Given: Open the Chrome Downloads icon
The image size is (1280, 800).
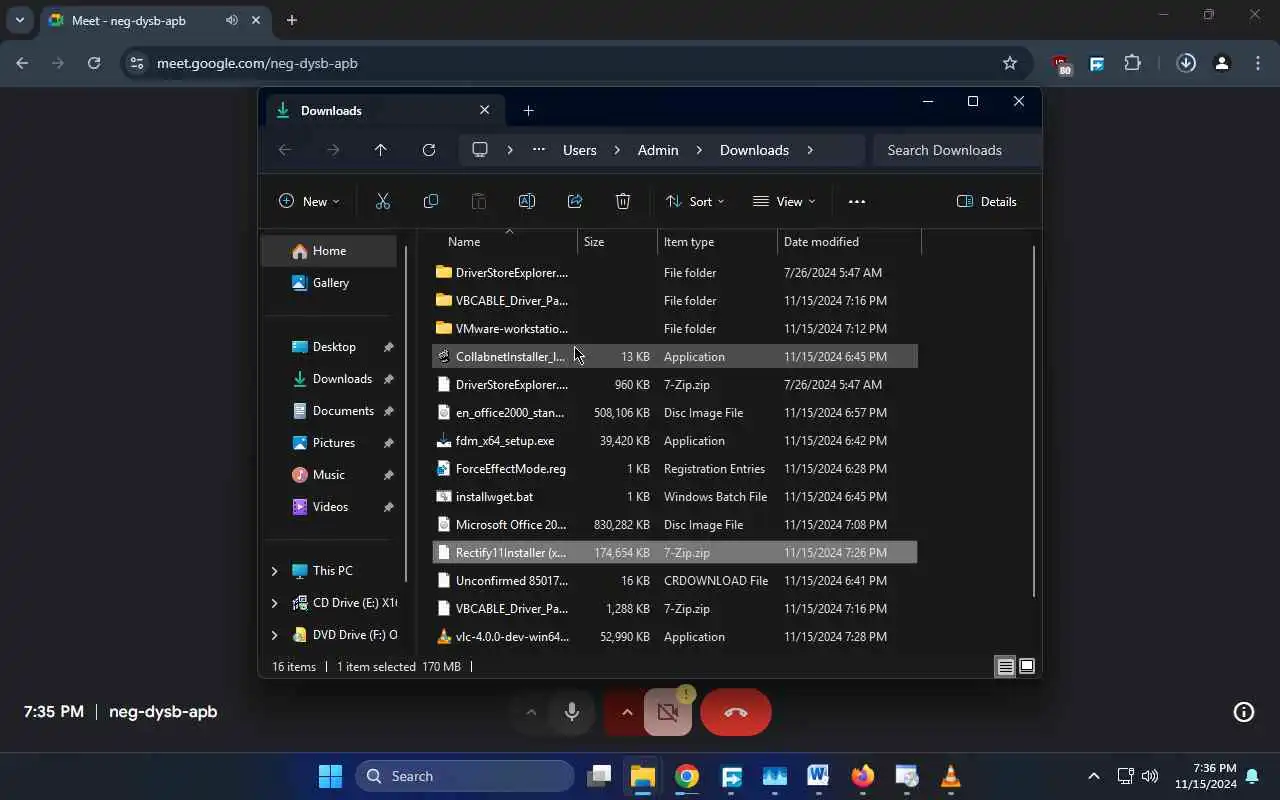Looking at the screenshot, I should point(1186,63).
